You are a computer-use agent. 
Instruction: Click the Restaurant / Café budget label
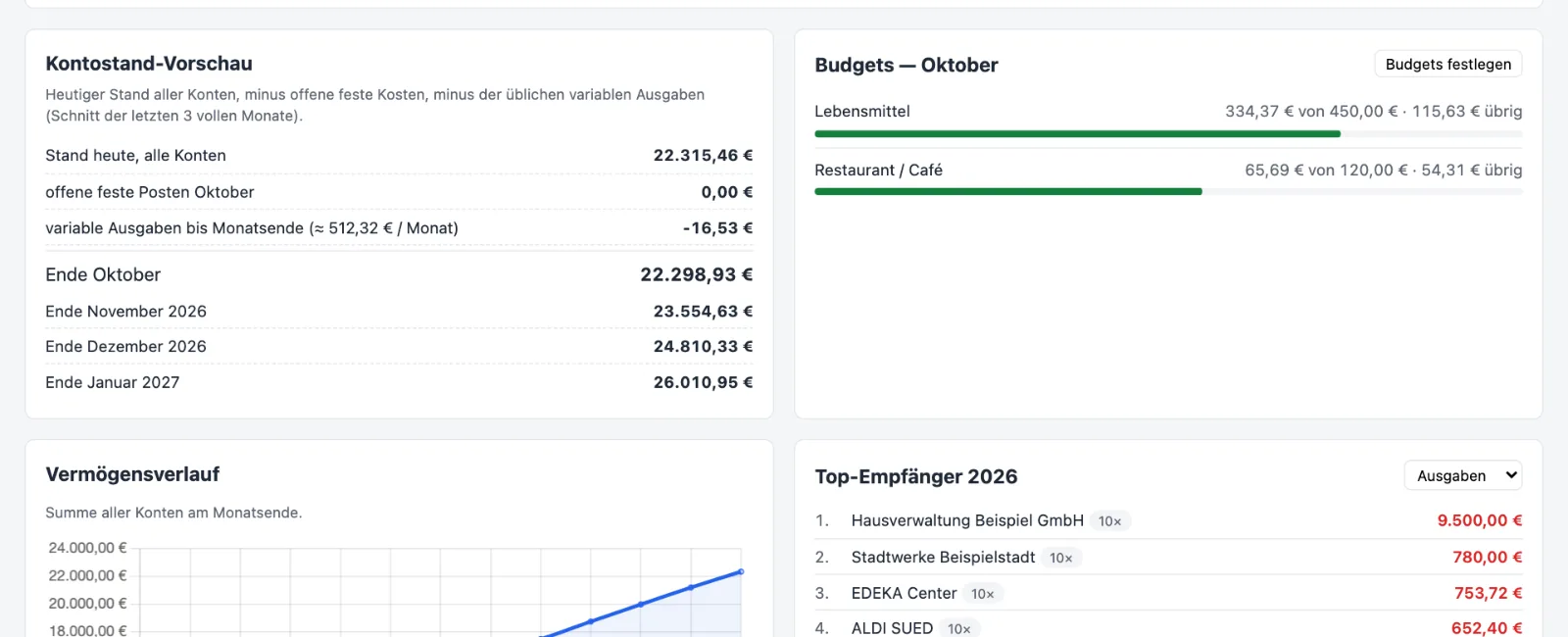click(x=879, y=170)
